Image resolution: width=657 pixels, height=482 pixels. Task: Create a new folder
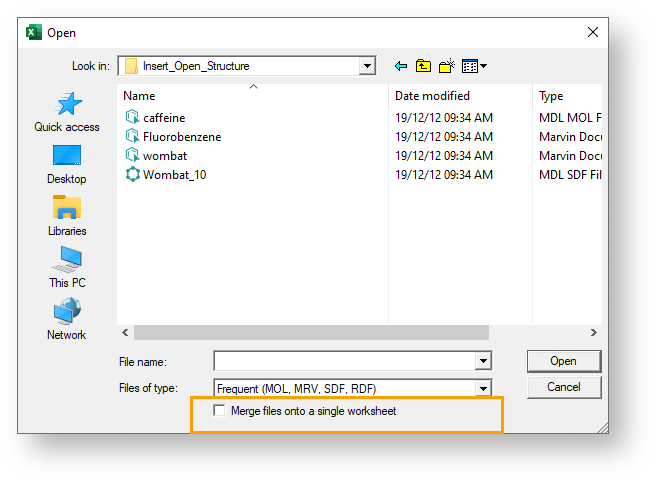point(446,66)
